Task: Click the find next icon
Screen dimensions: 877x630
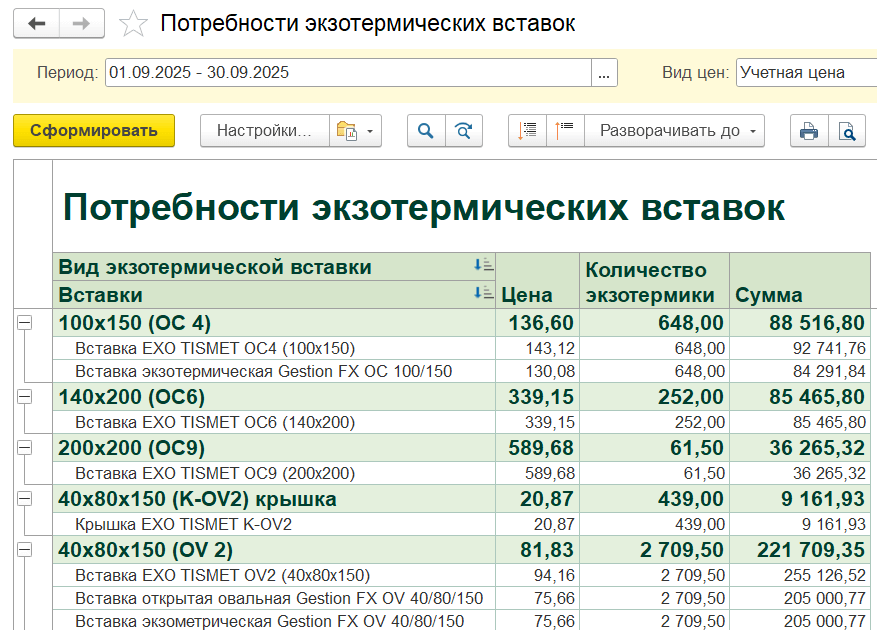Action: [x=463, y=131]
